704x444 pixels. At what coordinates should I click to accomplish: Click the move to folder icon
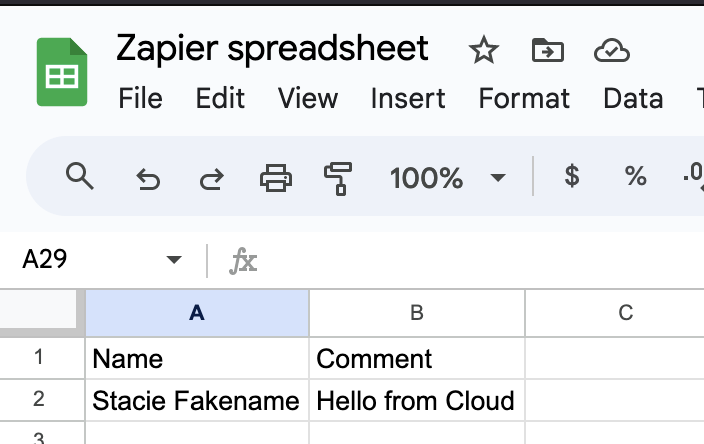point(547,50)
